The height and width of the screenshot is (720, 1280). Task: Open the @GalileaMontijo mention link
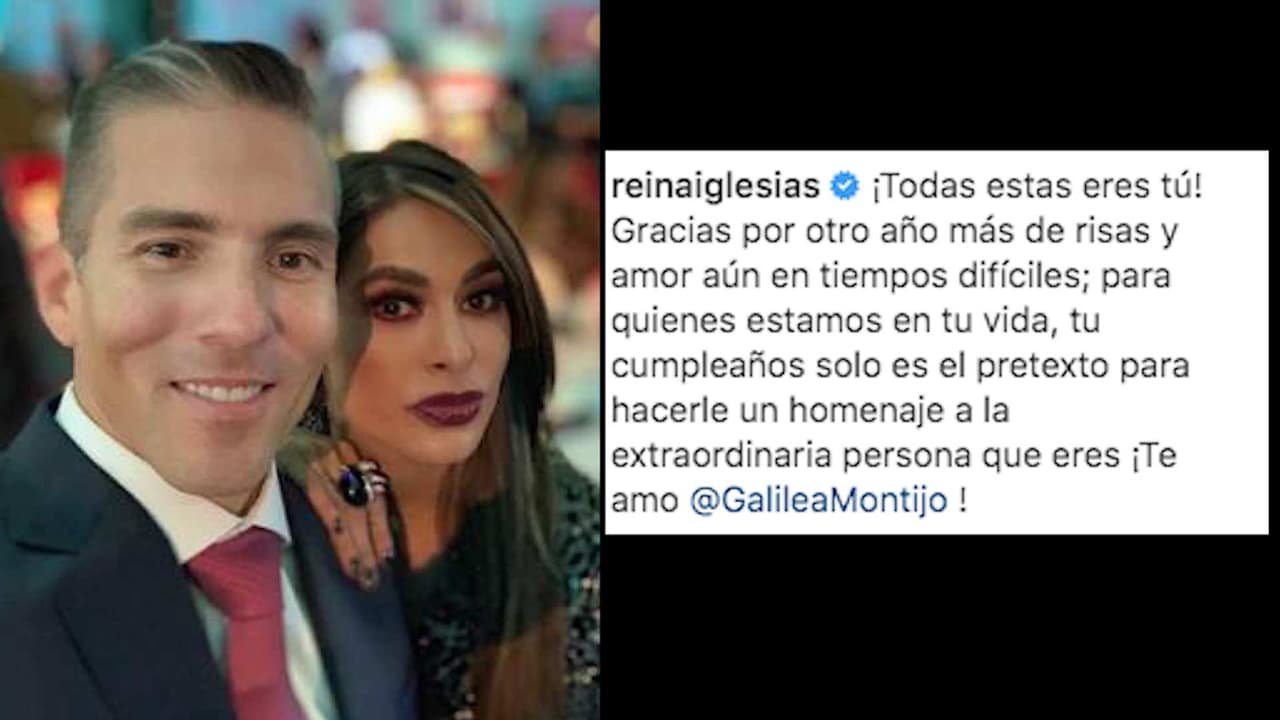pyautogui.click(x=818, y=500)
